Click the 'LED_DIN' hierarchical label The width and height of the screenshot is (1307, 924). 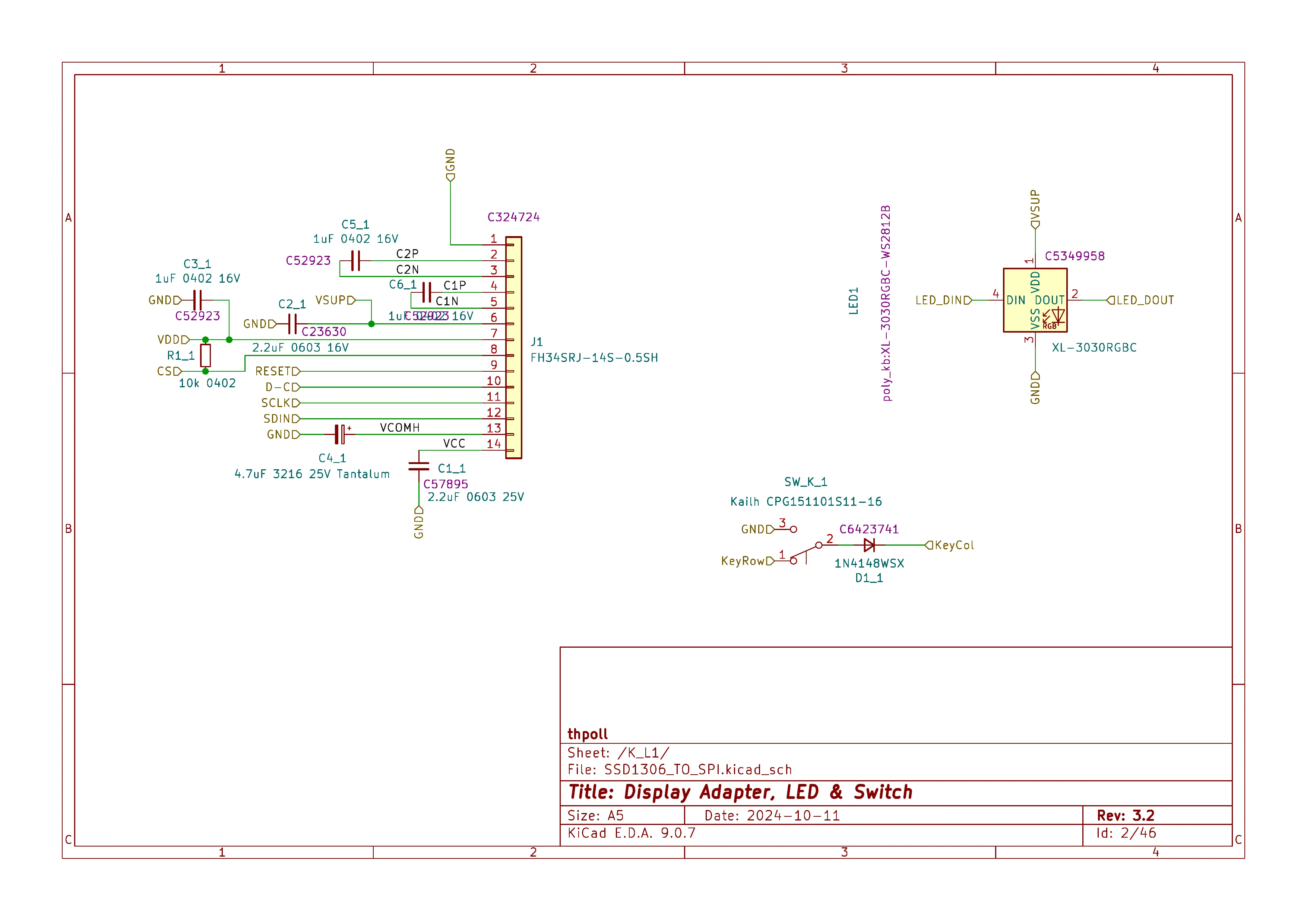tap(943, 301)
